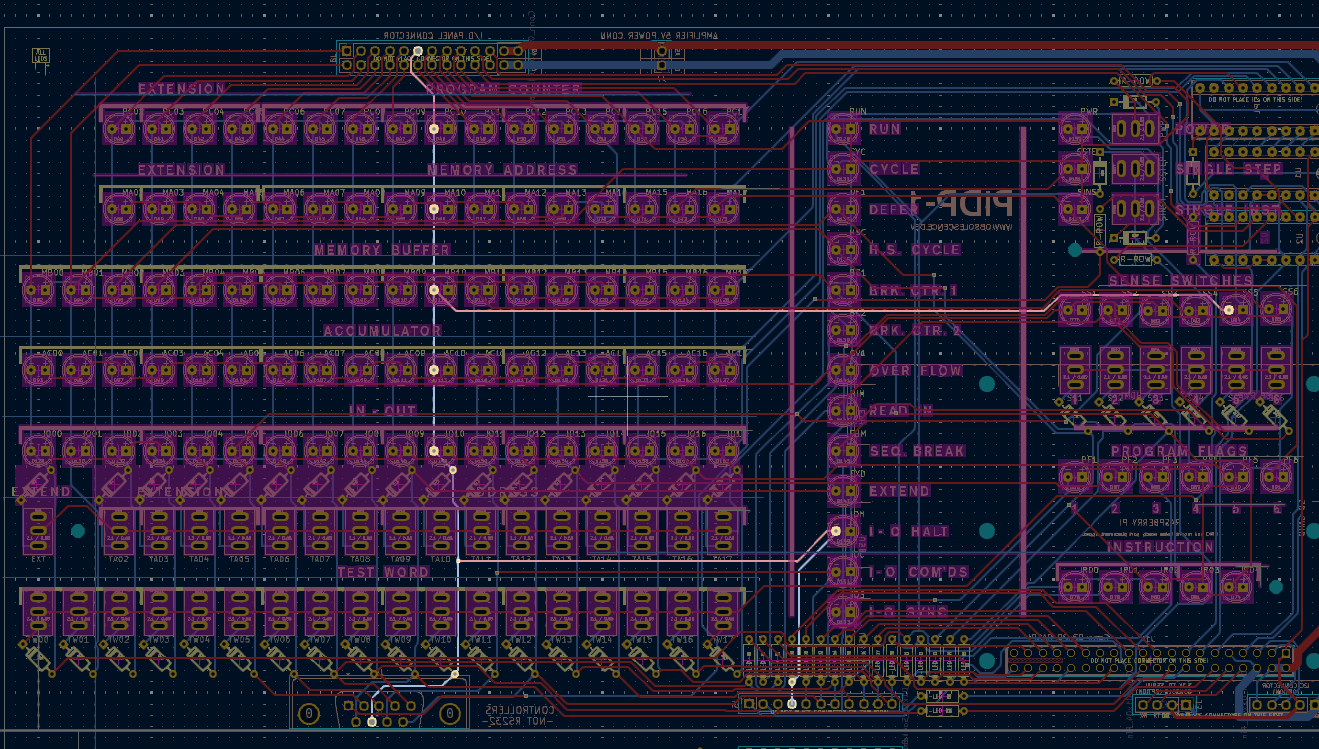Select the ALL LEDS component at top-left

[41, 56]
